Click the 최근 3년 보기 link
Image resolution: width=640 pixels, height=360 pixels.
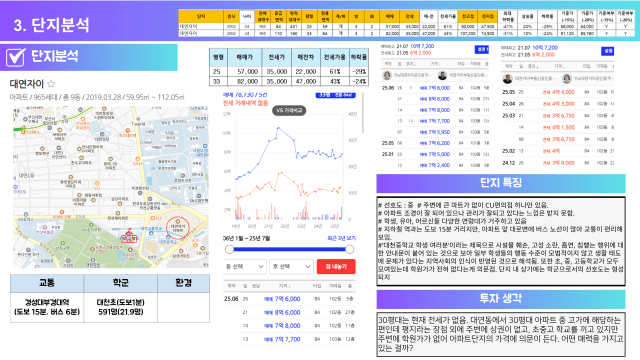pos(342,238)
